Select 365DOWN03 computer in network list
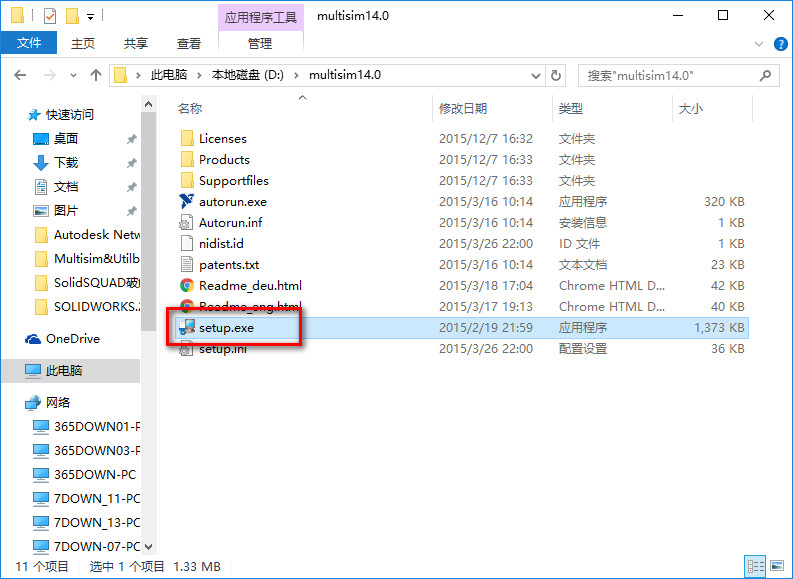793x579 pixels. coord(86,451)
